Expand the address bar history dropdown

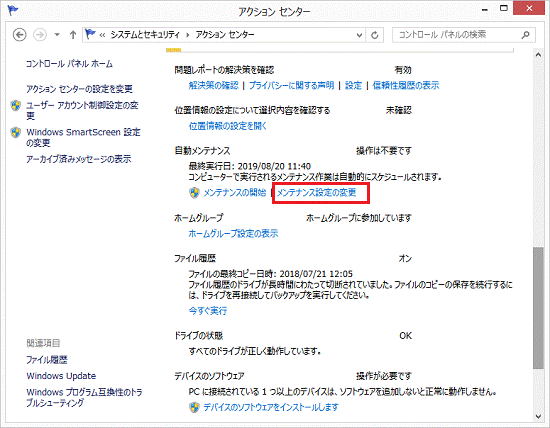click(x=359, y=35)
